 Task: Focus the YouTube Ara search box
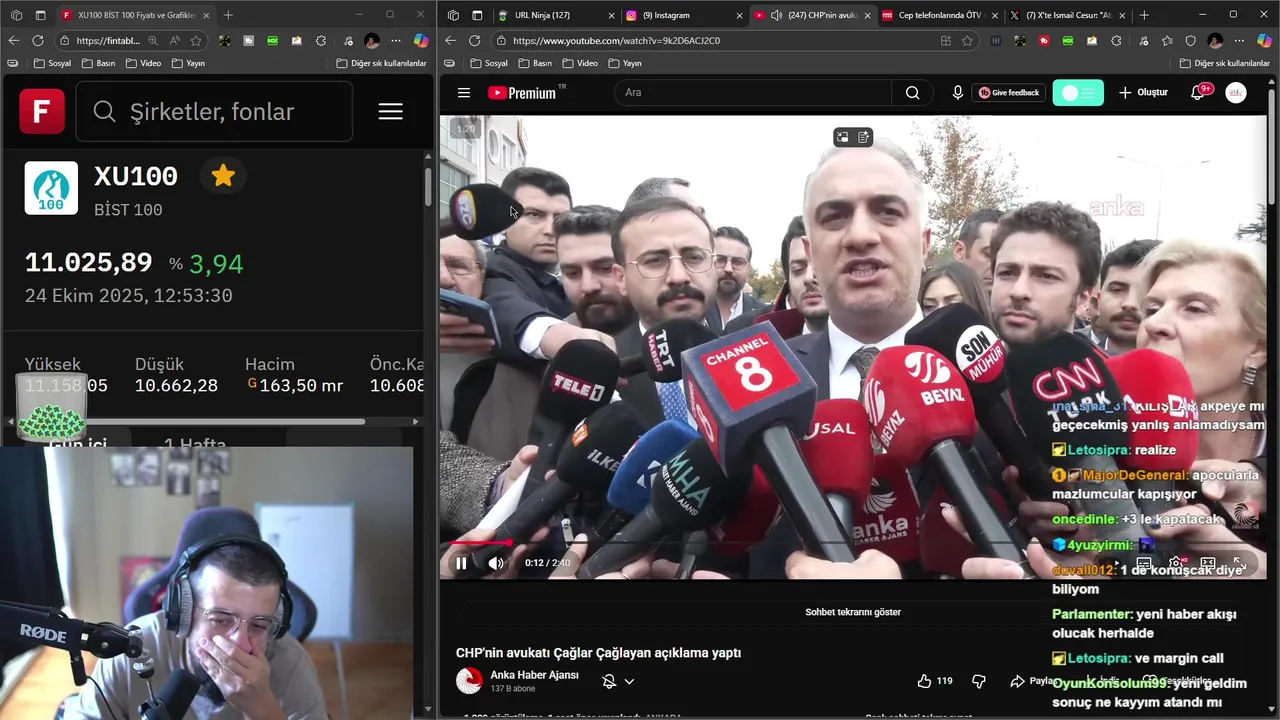[752, 92]
